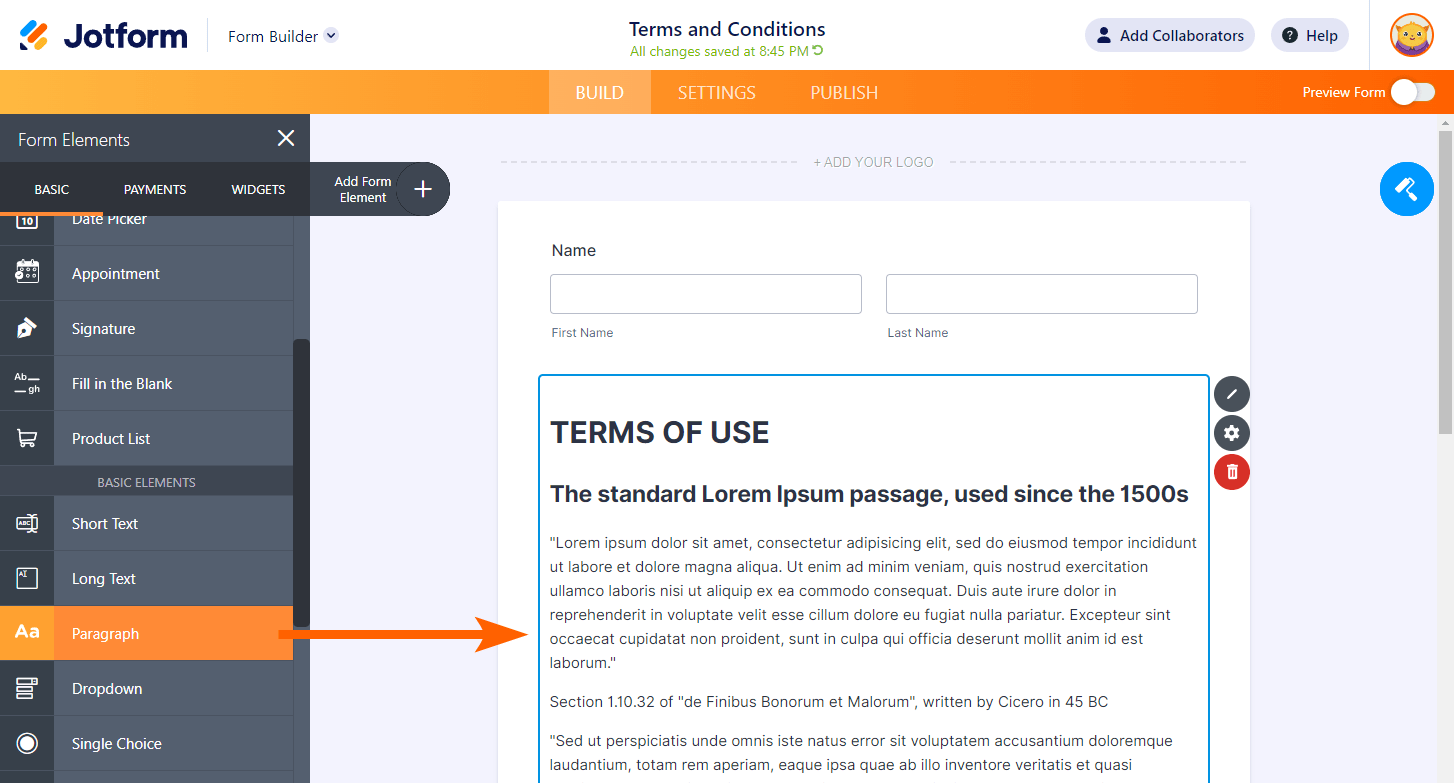
Task: Select the Appointment calendar icon
Action: click(x=27, y=273)
